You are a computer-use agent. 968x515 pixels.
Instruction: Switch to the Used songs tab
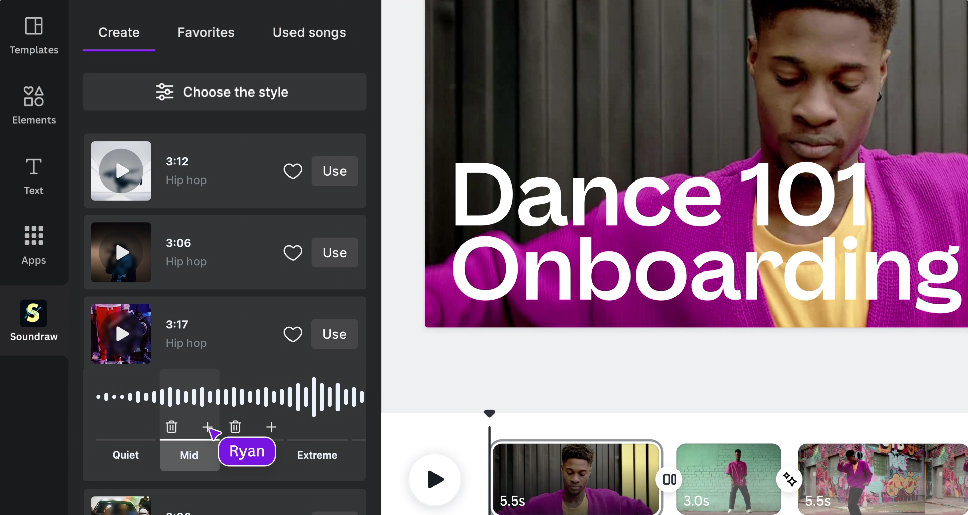pos(309,32)
